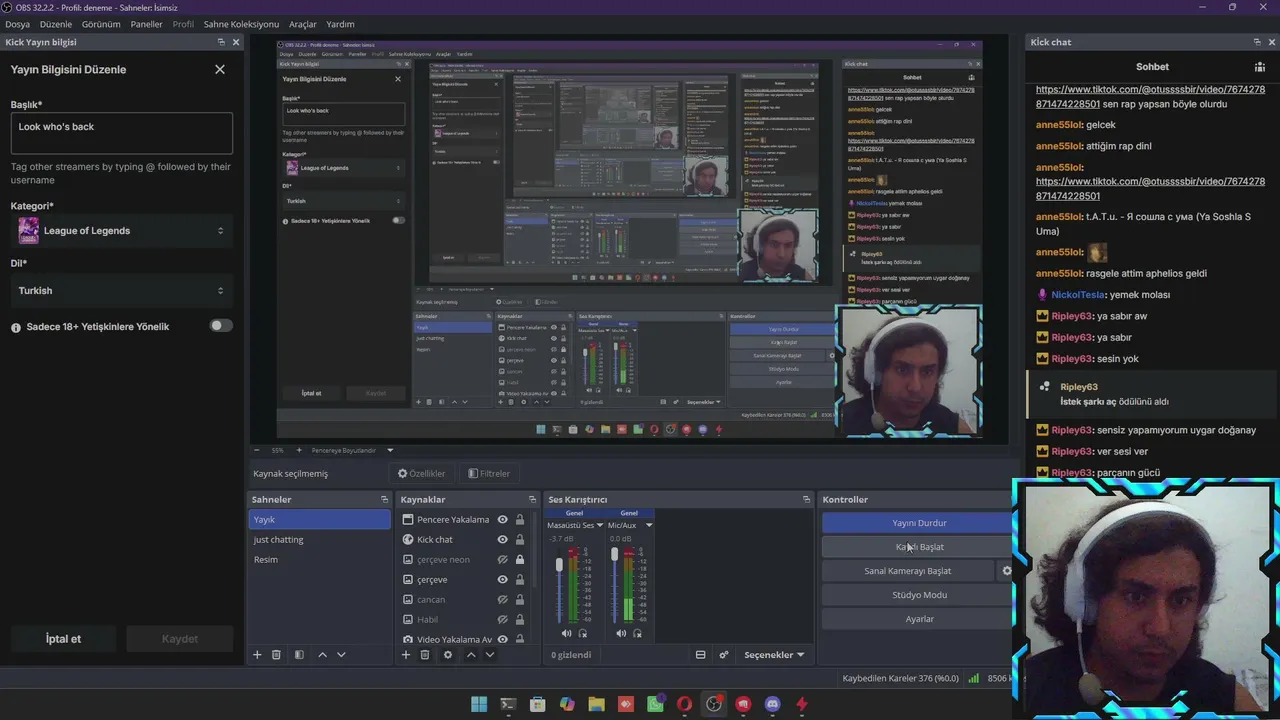This screenshot has width=1280, height=720.
Task: Open OBS Studio taskbar icon
Action: 714,704
